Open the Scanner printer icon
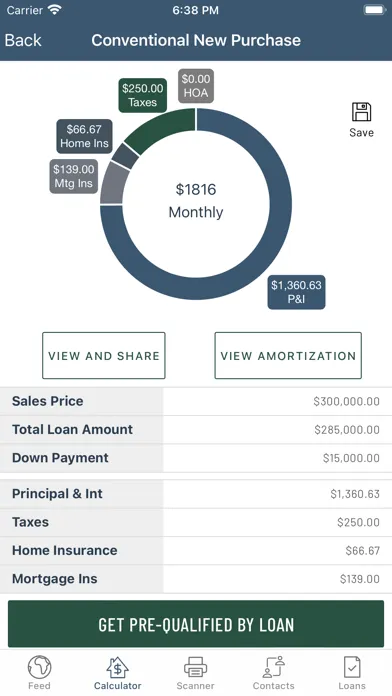392x696 pixels. pyautogui.click(x=195, y=667)
